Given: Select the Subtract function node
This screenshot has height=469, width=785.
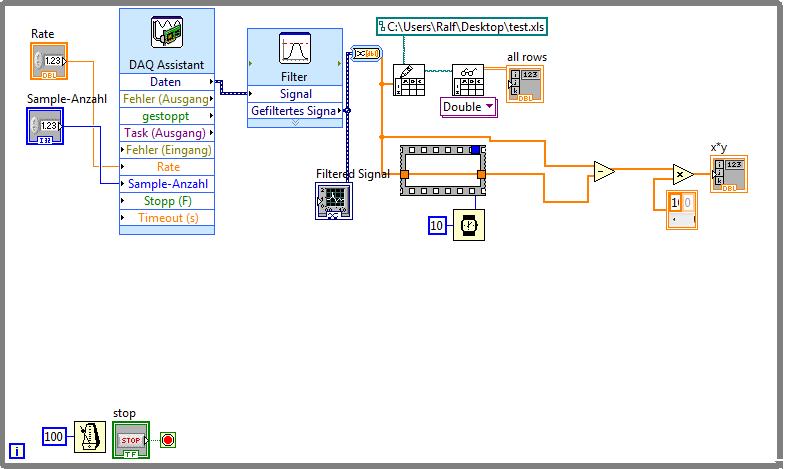Looking at the screenshot, I should click(x=604, y=171).
